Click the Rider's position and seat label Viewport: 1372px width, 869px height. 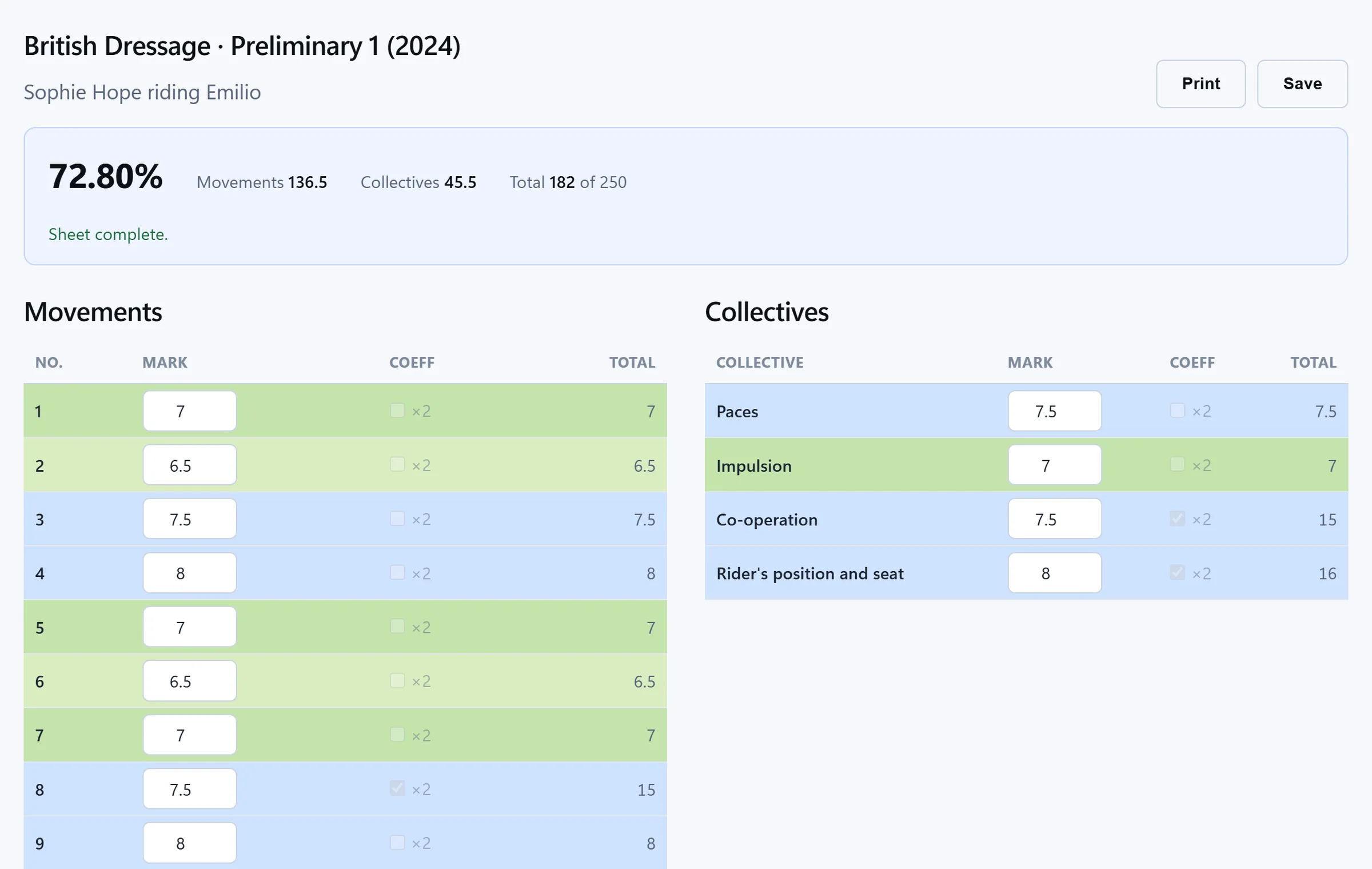[x=810, y=574]
